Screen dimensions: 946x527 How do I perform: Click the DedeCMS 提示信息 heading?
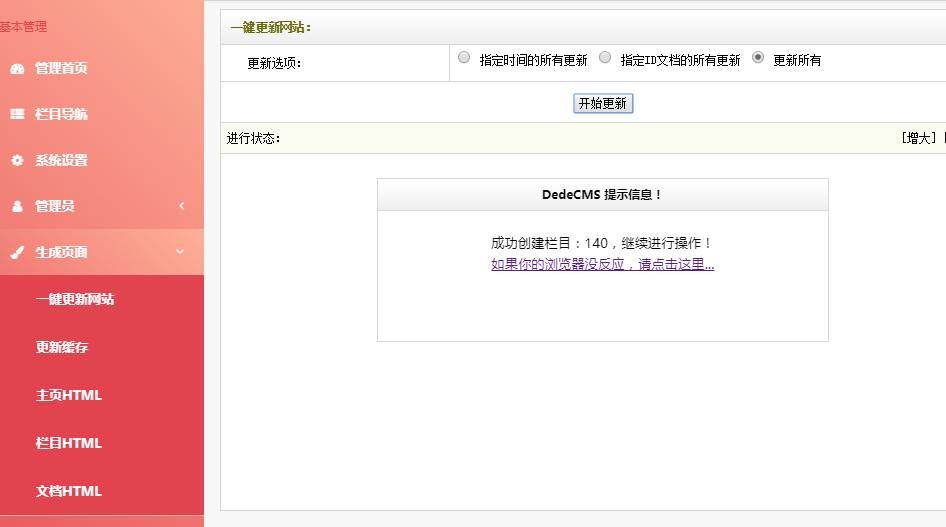point(602,195)
